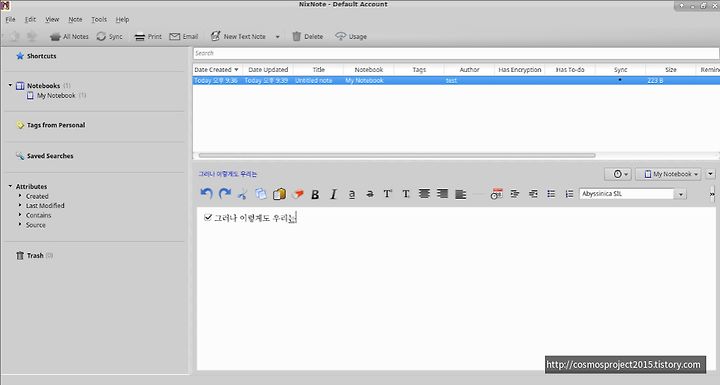The image size is (720, 385).
Task: Cut selection with the scissors icon
Action: (x=242, y=194)
